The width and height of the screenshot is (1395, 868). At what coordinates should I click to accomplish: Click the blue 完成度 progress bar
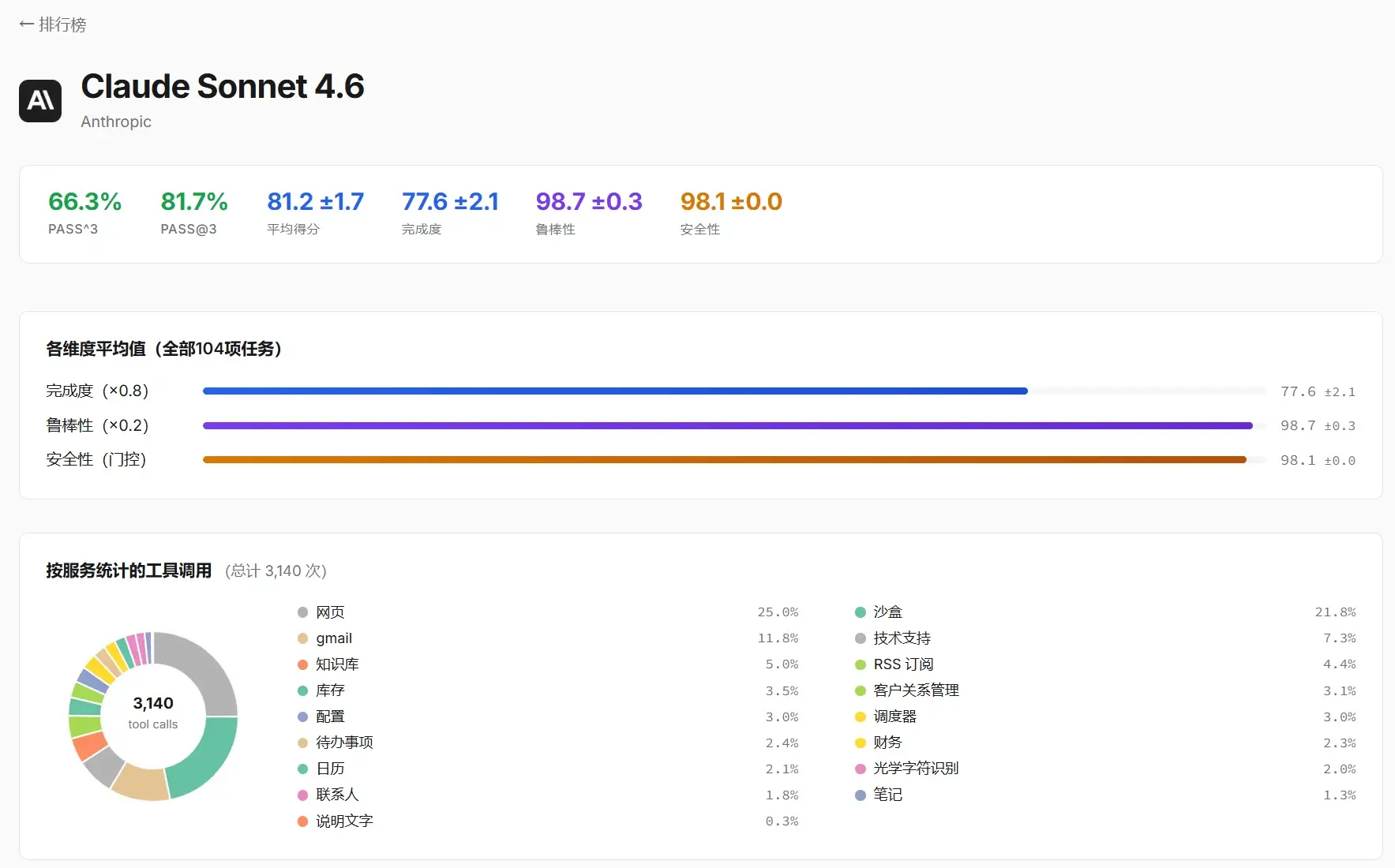[x=614, y=391]
